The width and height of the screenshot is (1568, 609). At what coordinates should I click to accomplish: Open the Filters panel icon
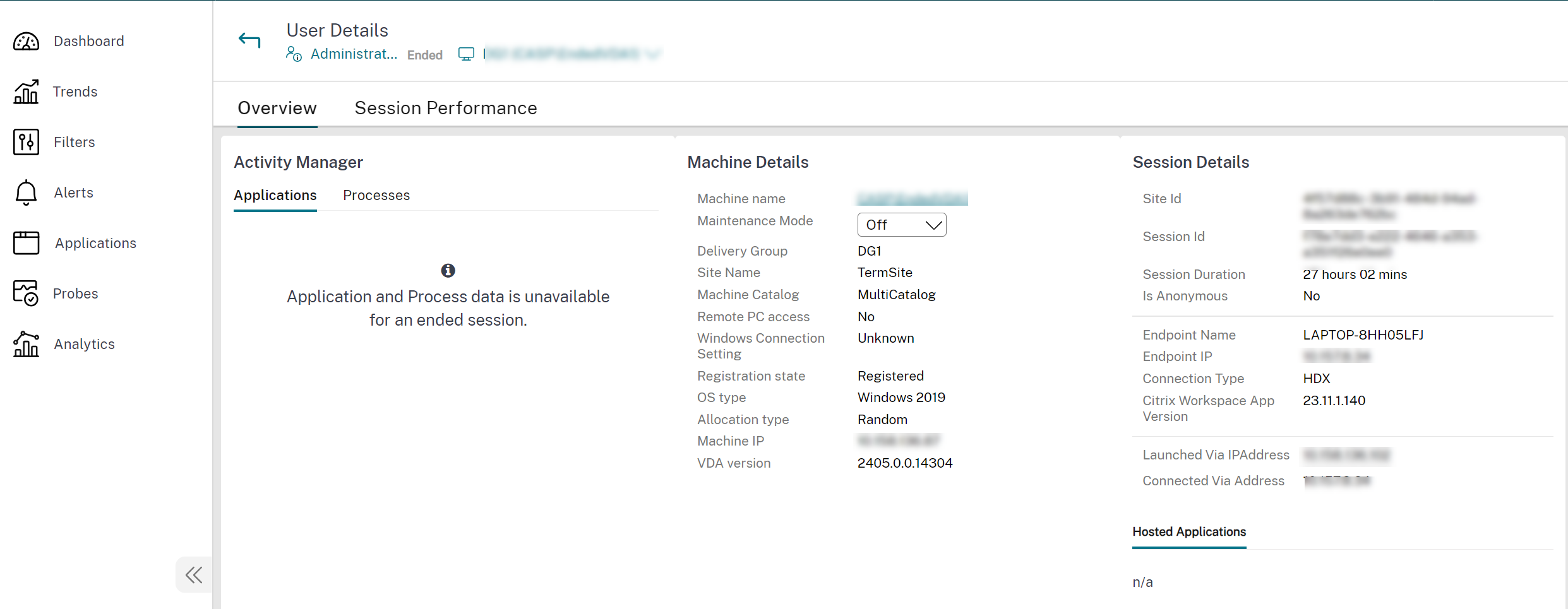click(x=26, y=142)
